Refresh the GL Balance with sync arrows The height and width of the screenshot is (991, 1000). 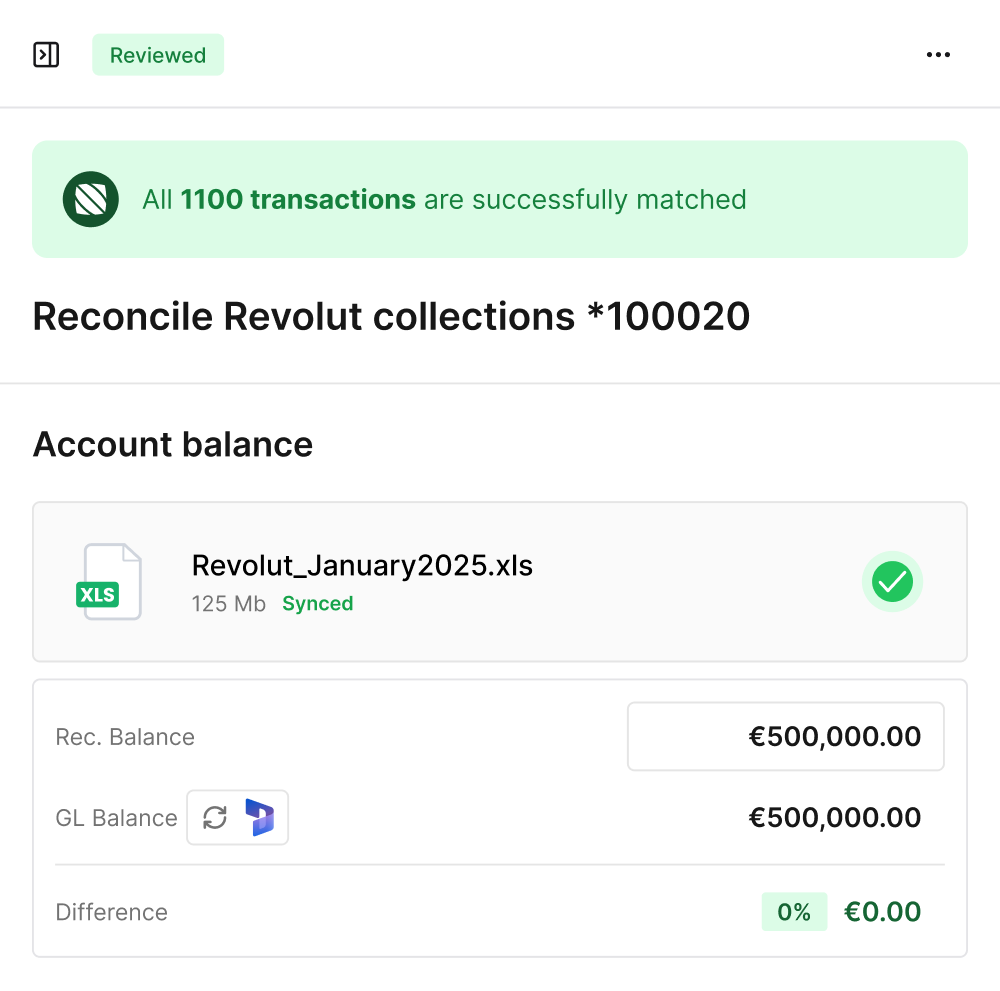click(x=215, y=818)
